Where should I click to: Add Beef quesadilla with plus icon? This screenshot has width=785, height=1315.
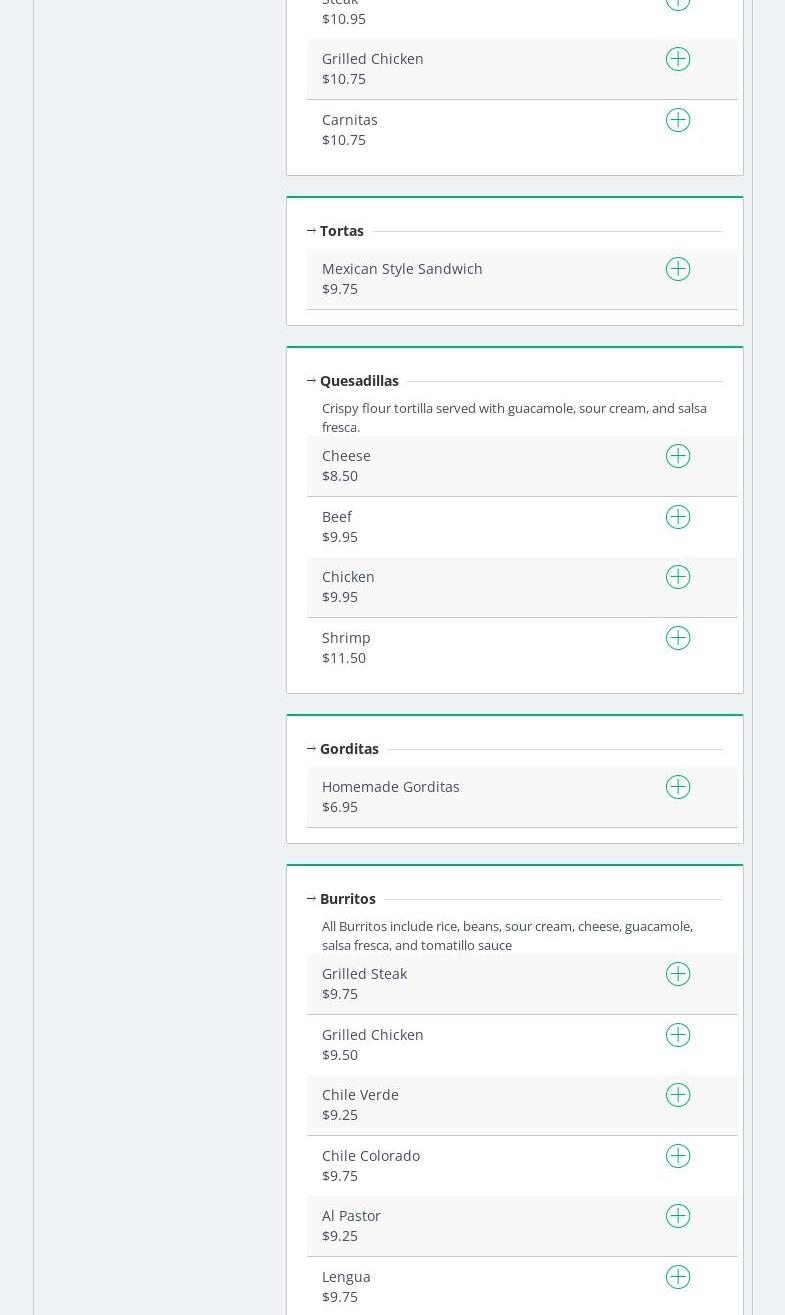tap(678, 517)
